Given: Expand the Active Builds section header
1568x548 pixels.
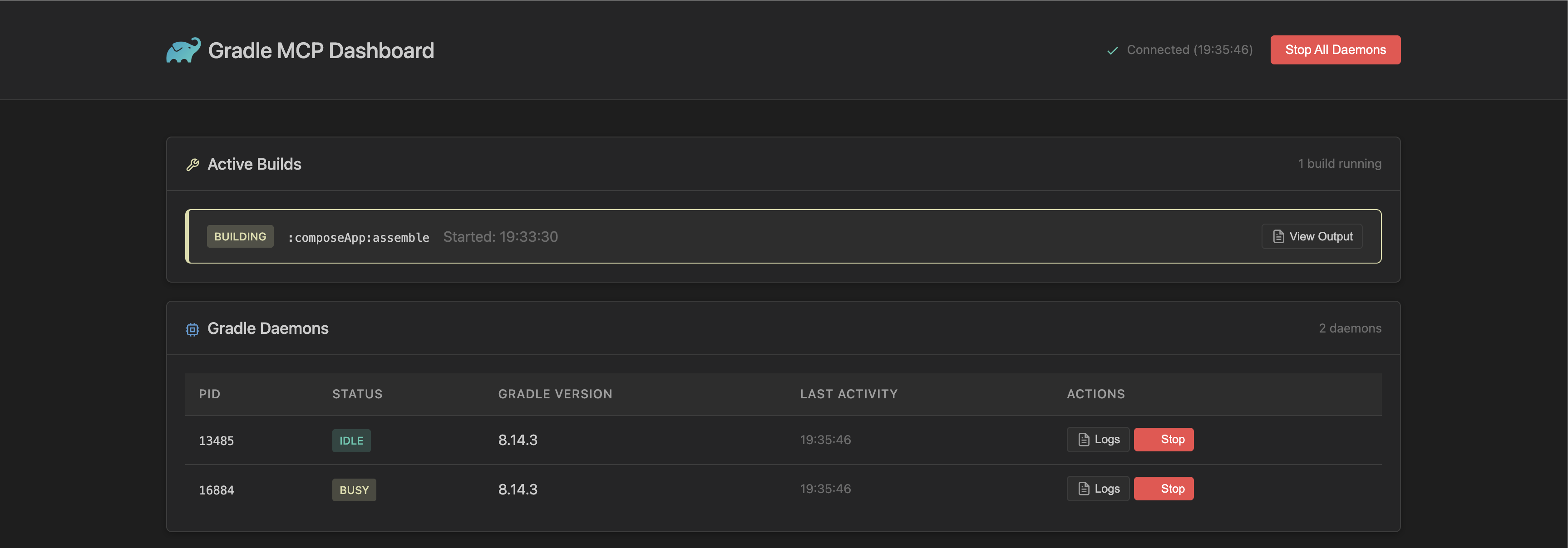Looking at the screenshot, I should [254, 164].
